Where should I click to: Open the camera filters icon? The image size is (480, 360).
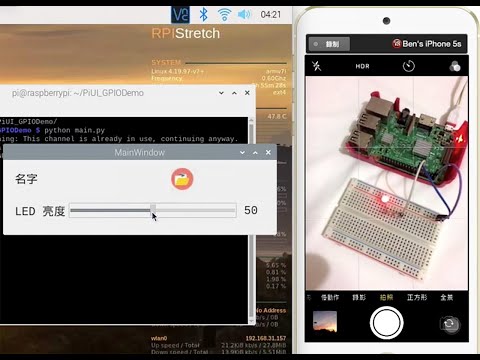455,66
